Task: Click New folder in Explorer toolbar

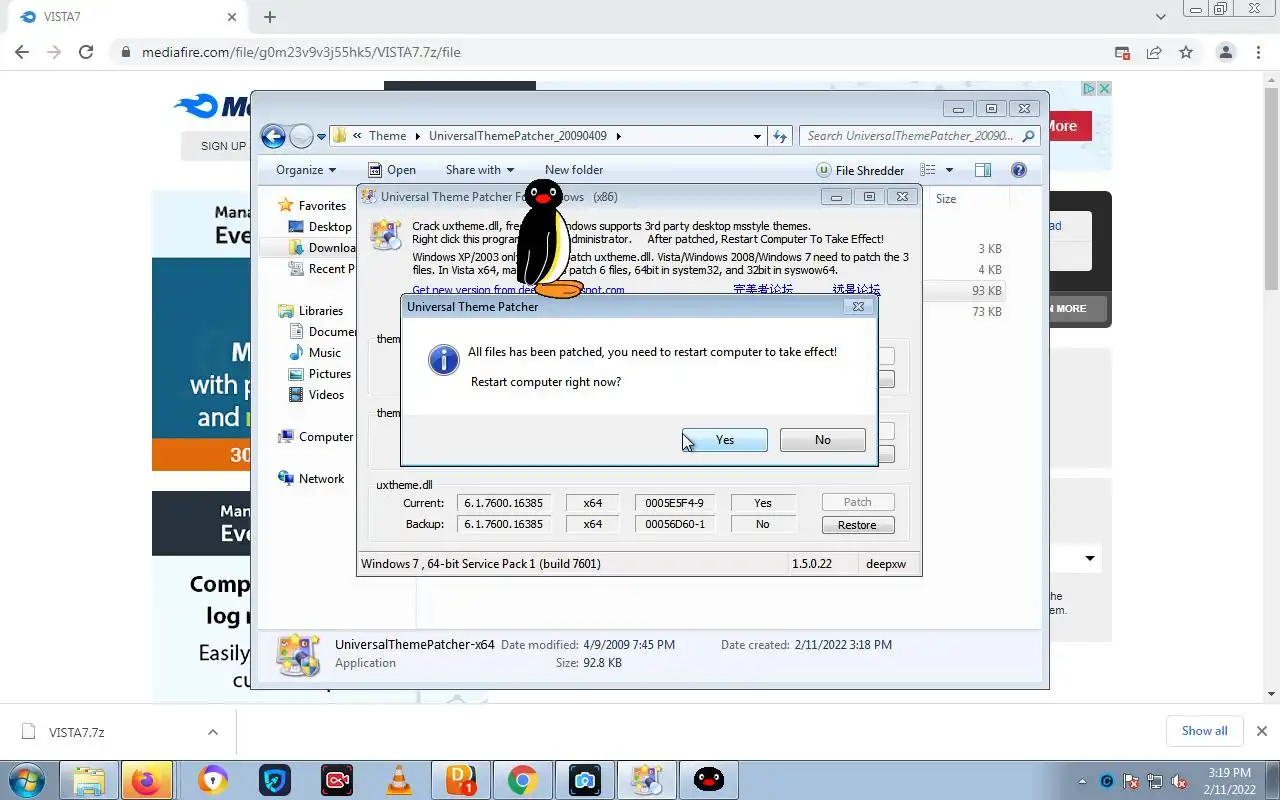Action: point(574,170)
